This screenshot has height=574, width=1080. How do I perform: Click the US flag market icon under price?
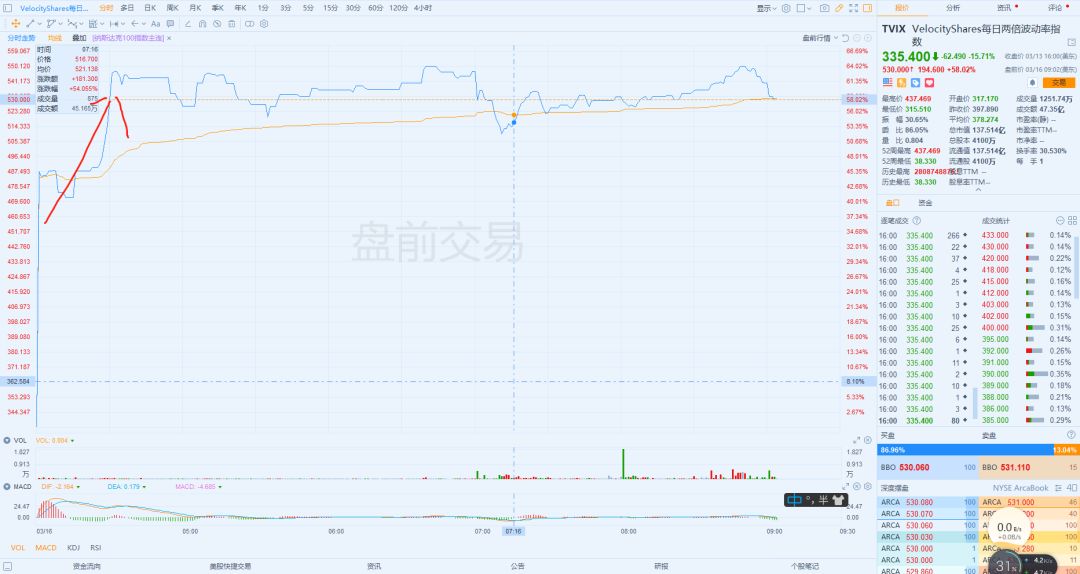click(887, 82)
